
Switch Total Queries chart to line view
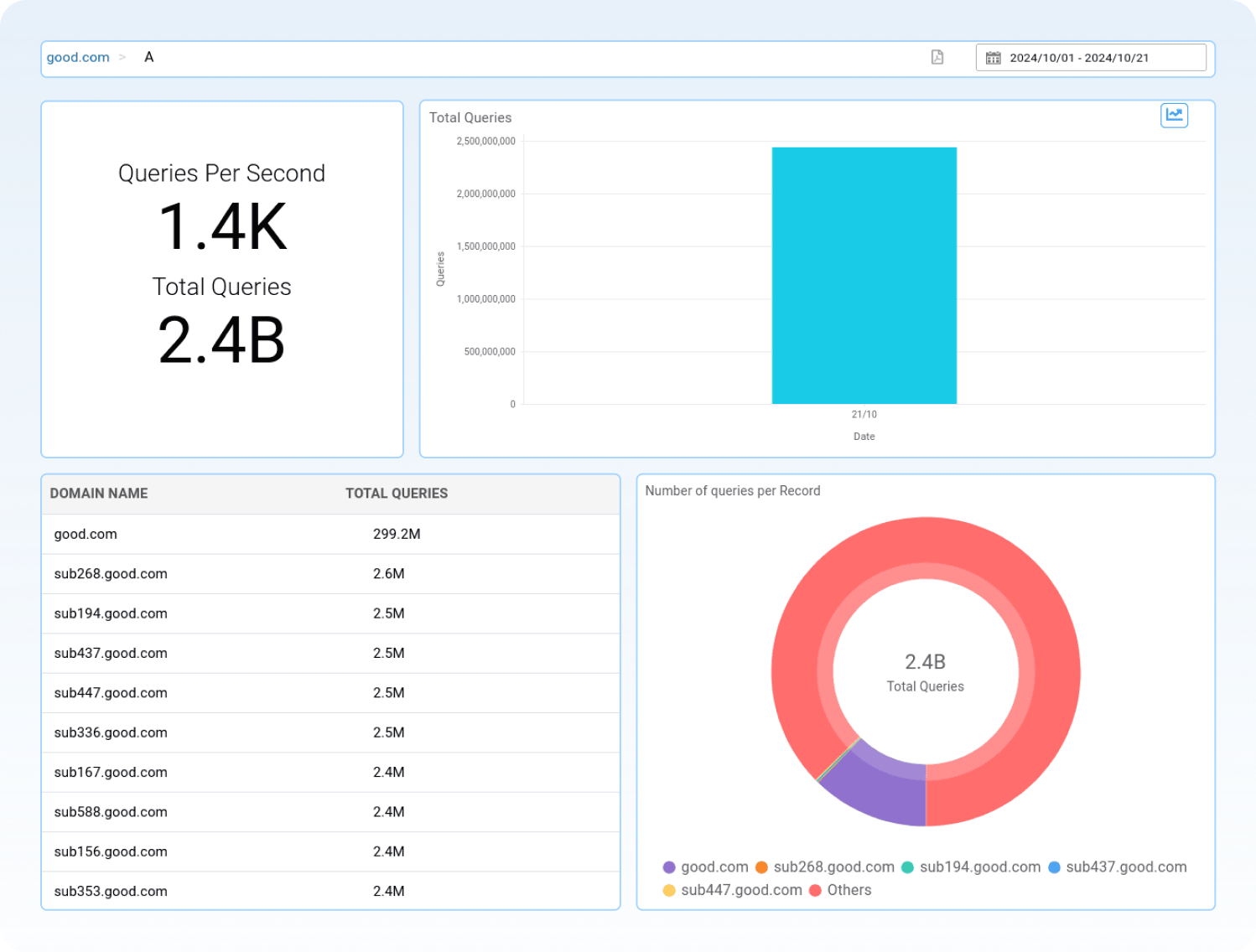tap(1174, 116)
